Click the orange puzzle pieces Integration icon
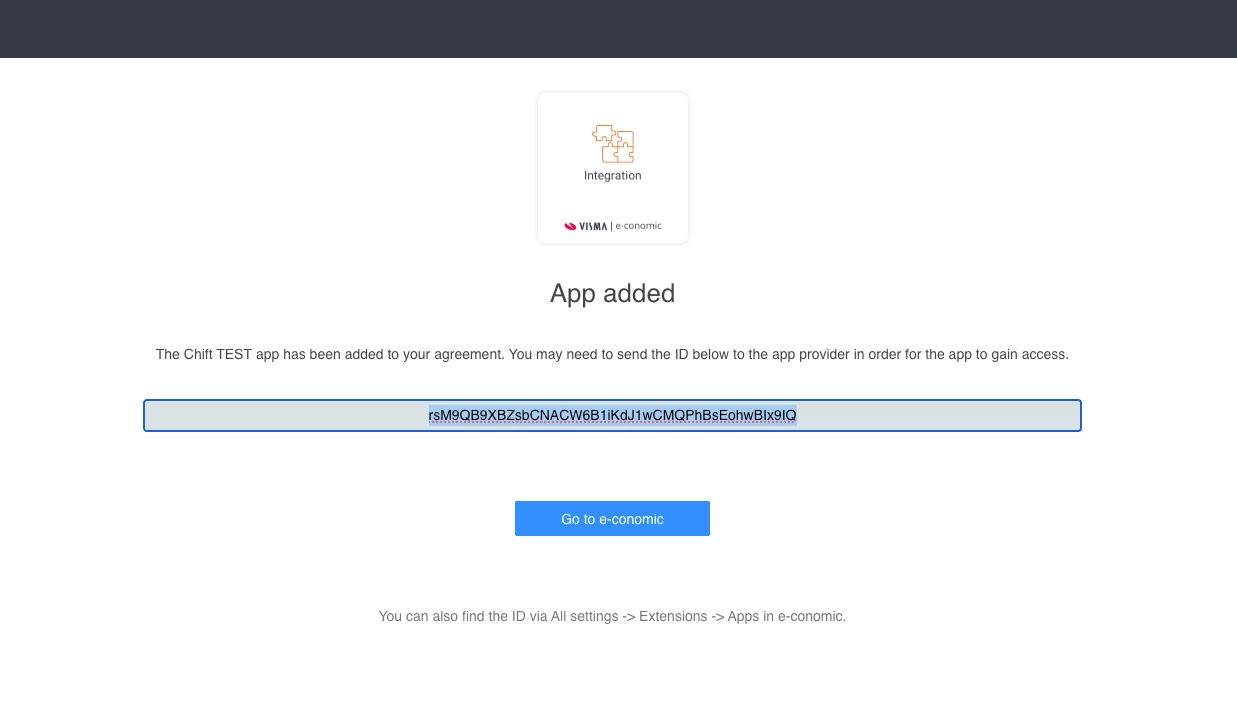This screenshot has height=705, width=1237. coord(612,144)
